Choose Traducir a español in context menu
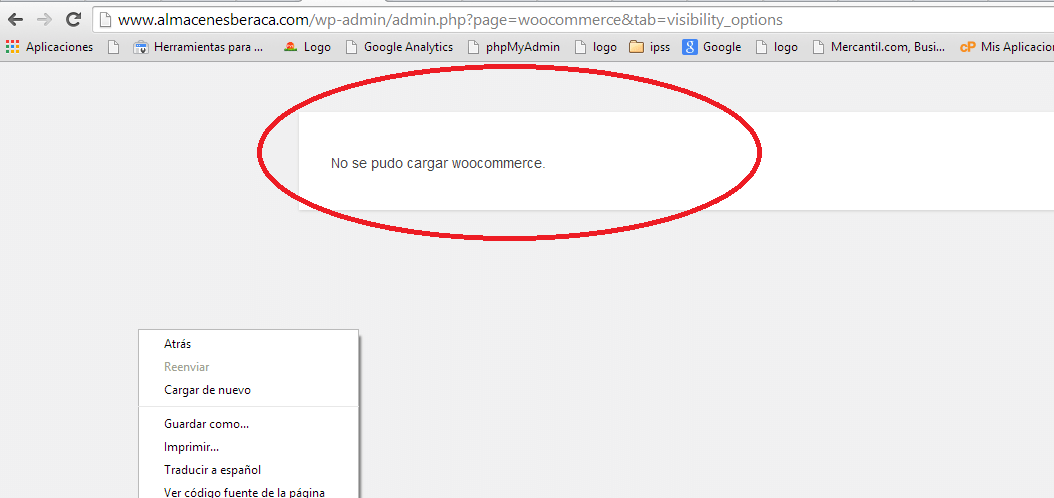The width and height of the screenshot is (1054, 498). point(248,469)
